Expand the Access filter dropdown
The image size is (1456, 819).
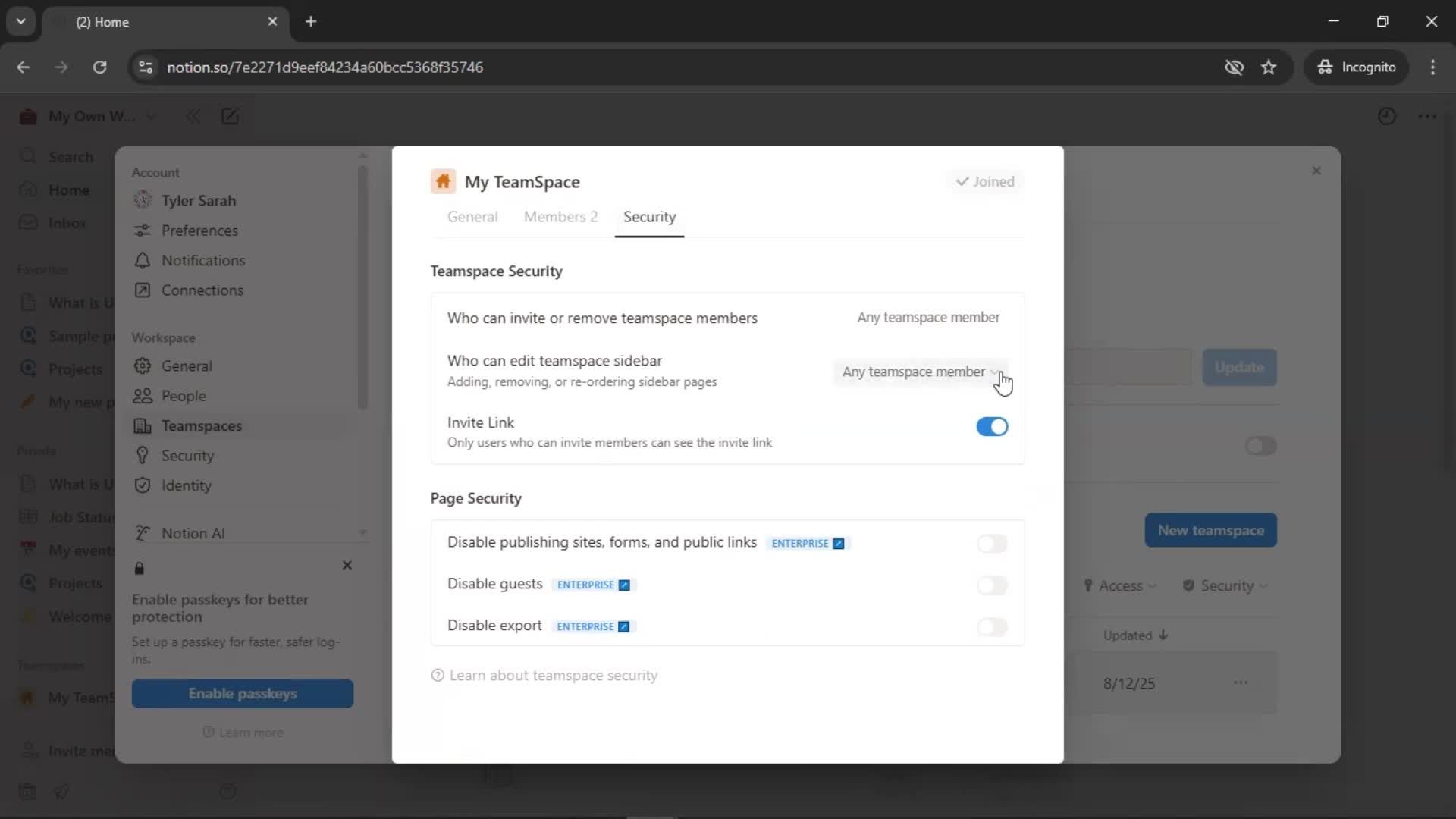click(1120, 586)
